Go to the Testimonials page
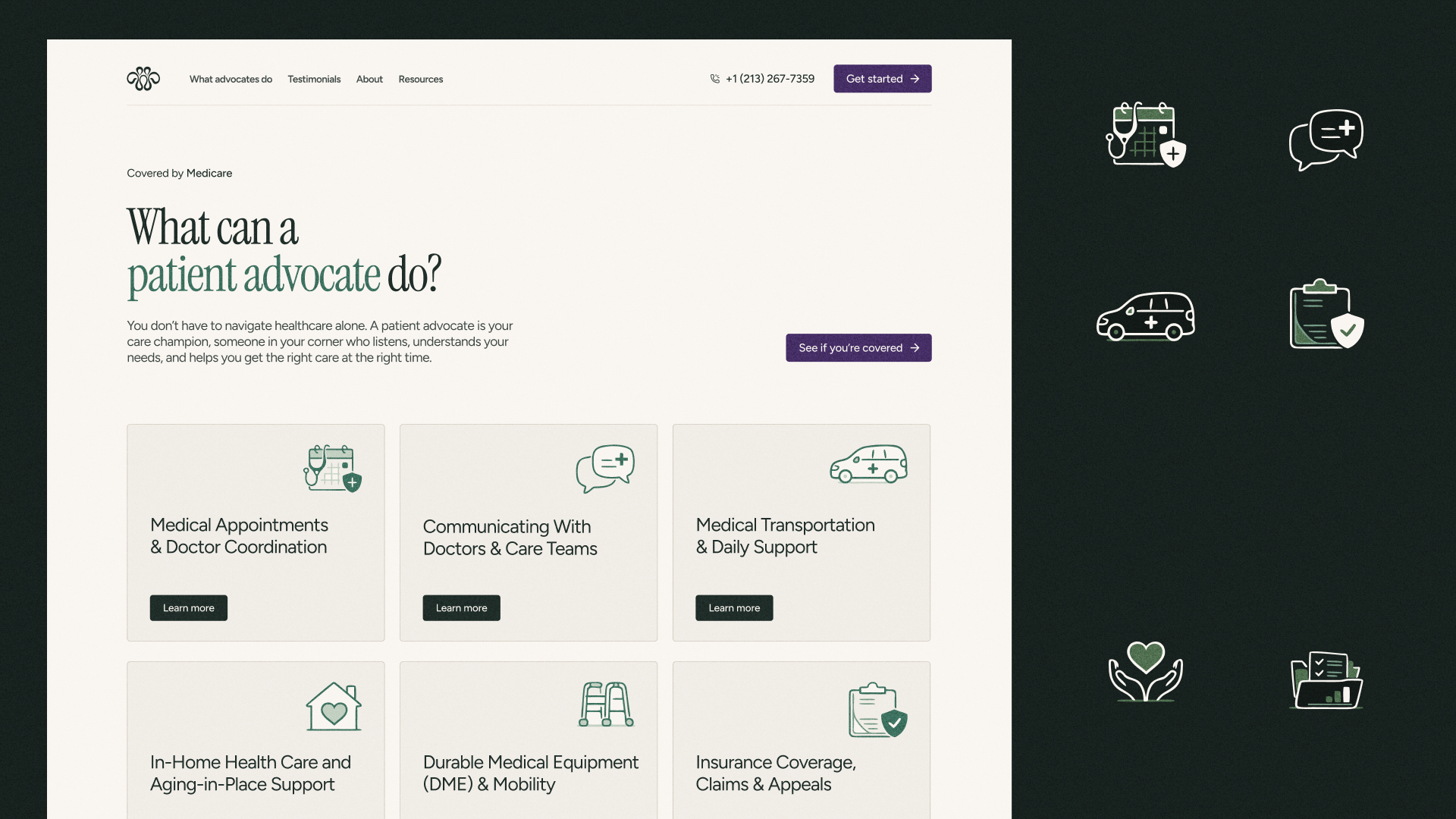The image size is (1456, 819). pyautogui.click(x=314, y=79)
